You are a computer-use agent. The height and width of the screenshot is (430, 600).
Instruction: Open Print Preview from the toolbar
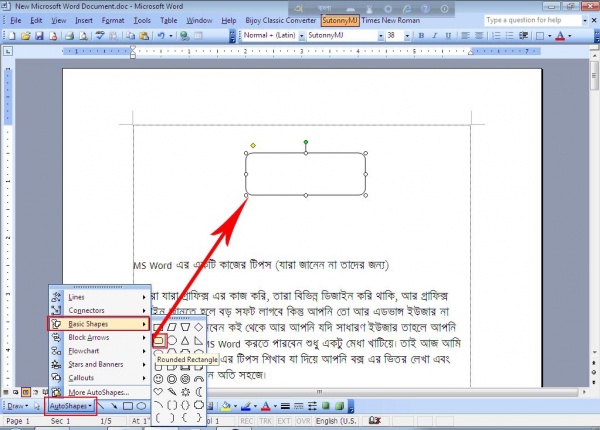[x=83, y=36]
